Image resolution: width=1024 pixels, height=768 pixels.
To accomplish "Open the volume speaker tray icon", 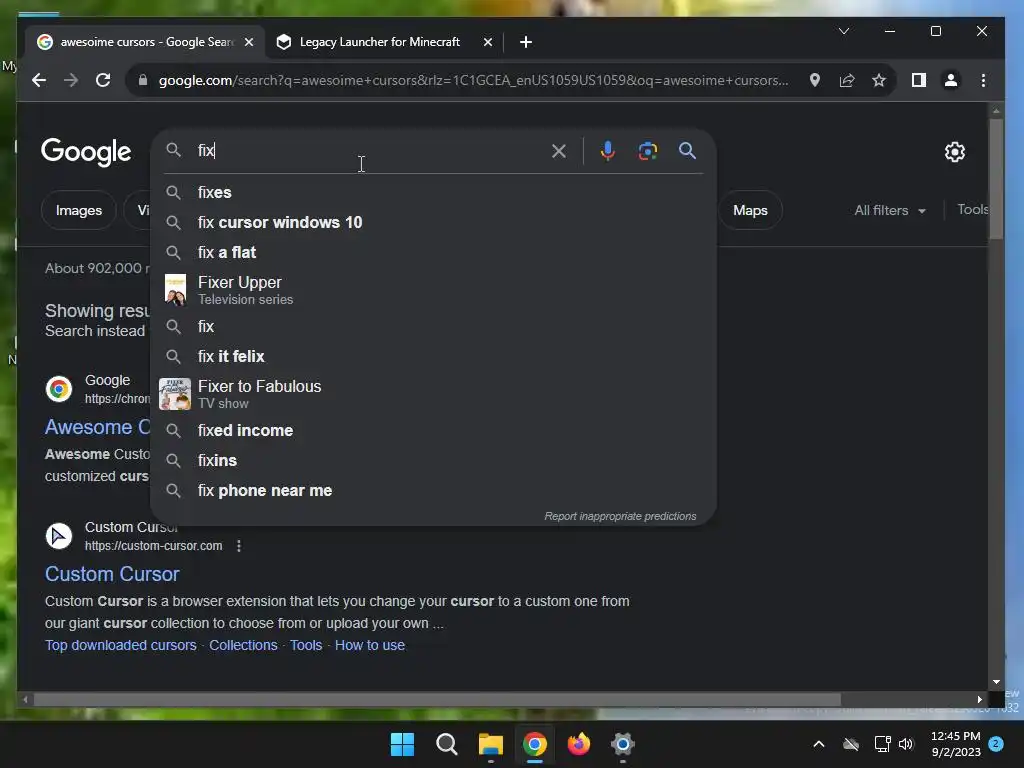I will pyautogui.click(x=906, y=744).
